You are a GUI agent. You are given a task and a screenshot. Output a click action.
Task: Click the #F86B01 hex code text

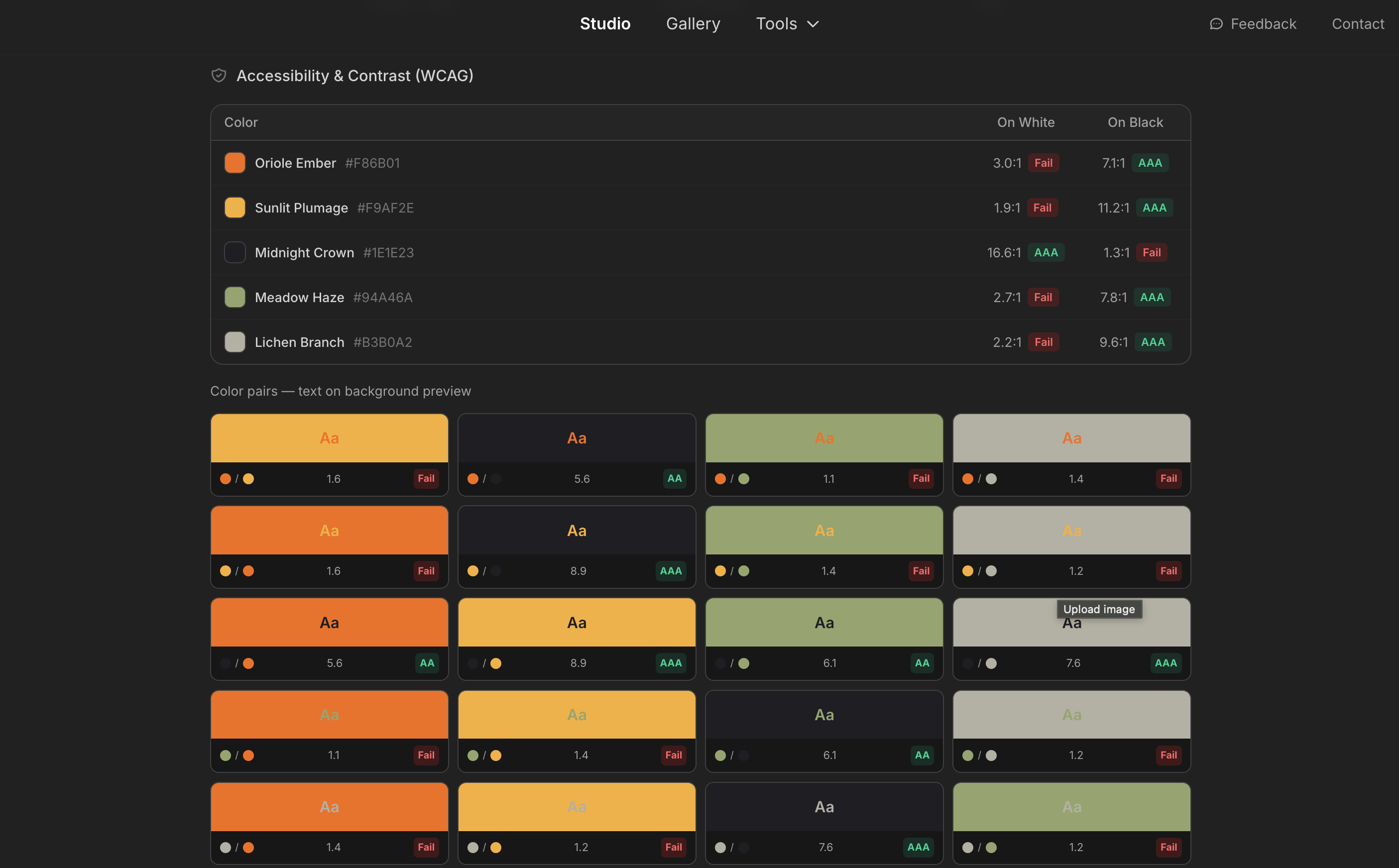coord(372,163)
